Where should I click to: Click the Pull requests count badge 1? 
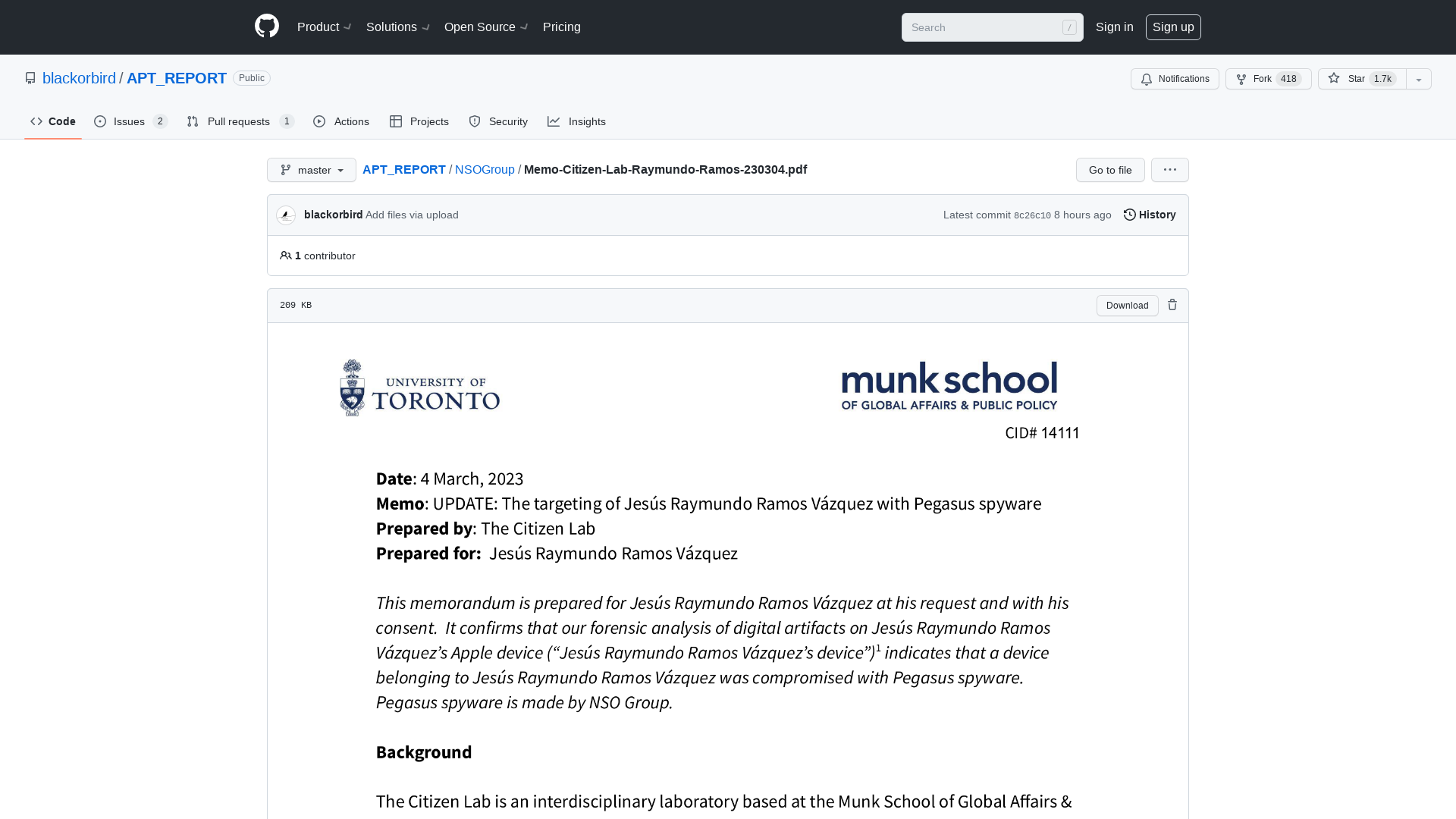287,121
